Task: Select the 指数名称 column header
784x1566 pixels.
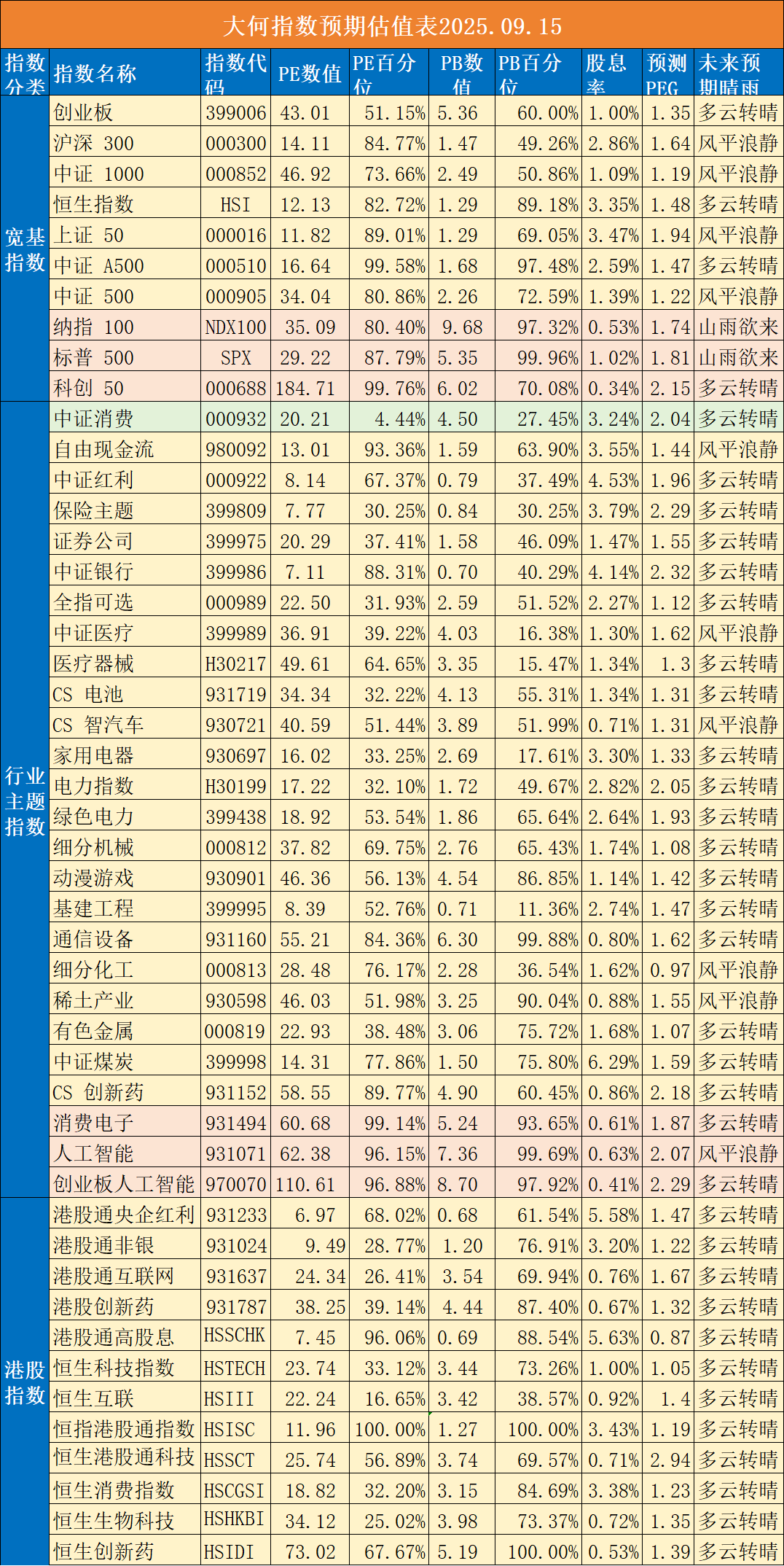Action: (95, 74)
